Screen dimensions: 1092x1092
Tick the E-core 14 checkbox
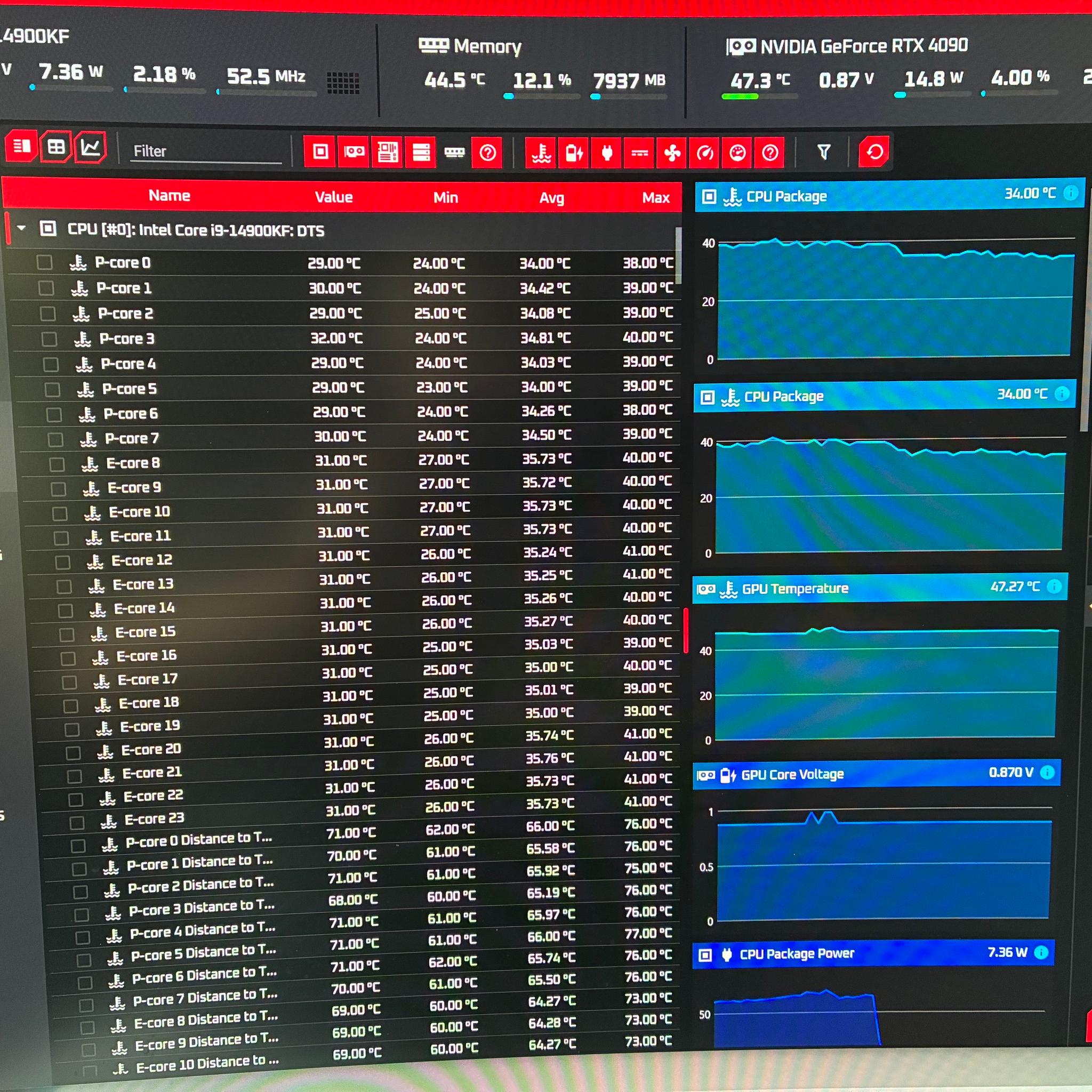coord(66,611)
